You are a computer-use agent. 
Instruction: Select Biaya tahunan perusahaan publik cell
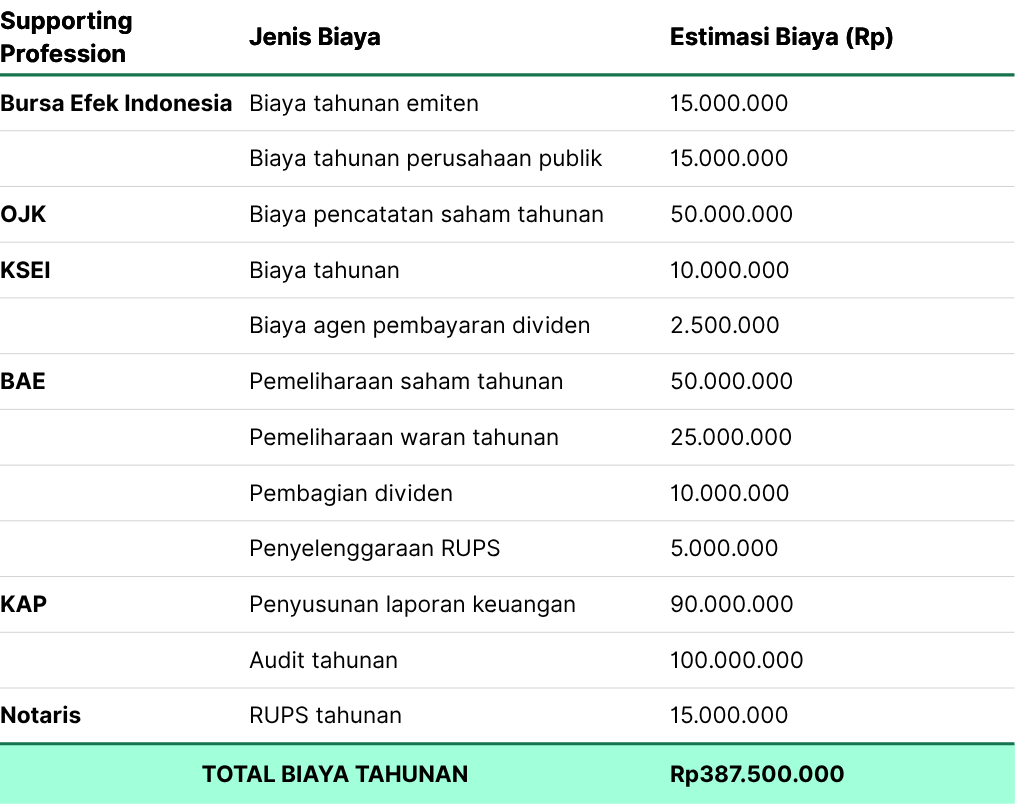425,159
